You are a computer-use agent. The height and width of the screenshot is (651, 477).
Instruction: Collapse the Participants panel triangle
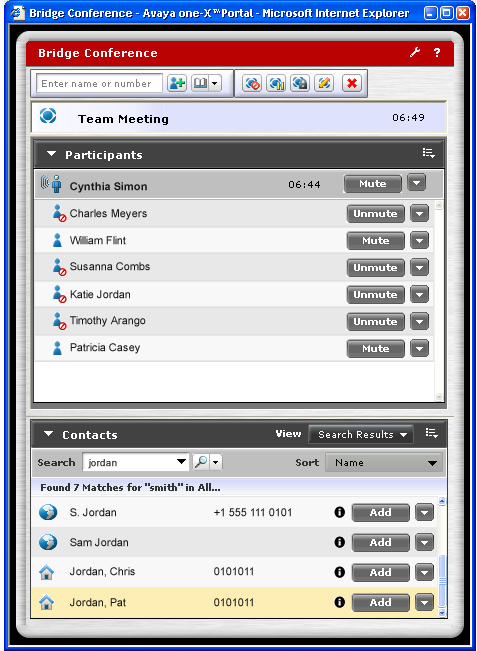point(51,154)
